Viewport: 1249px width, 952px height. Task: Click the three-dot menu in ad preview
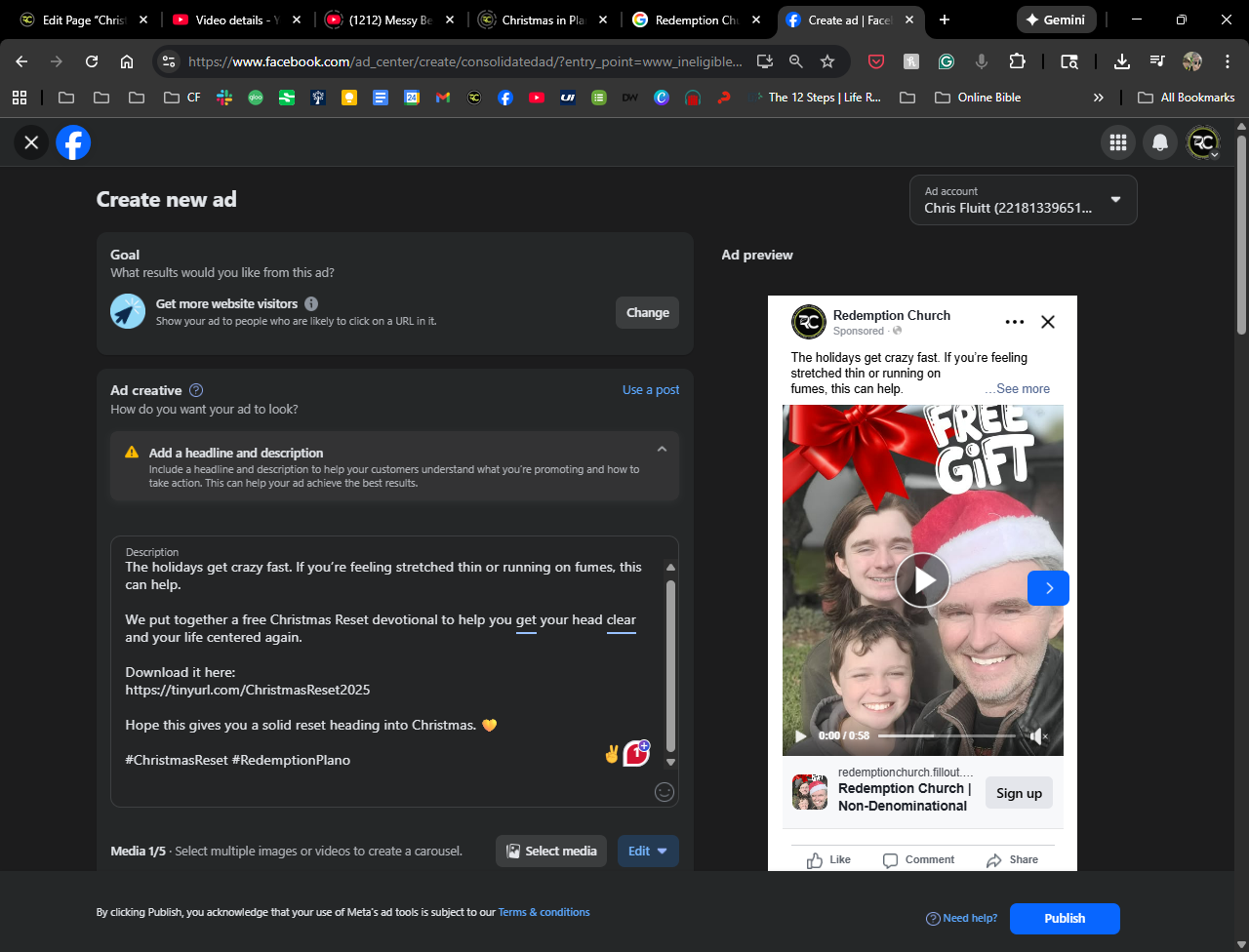1015,322
